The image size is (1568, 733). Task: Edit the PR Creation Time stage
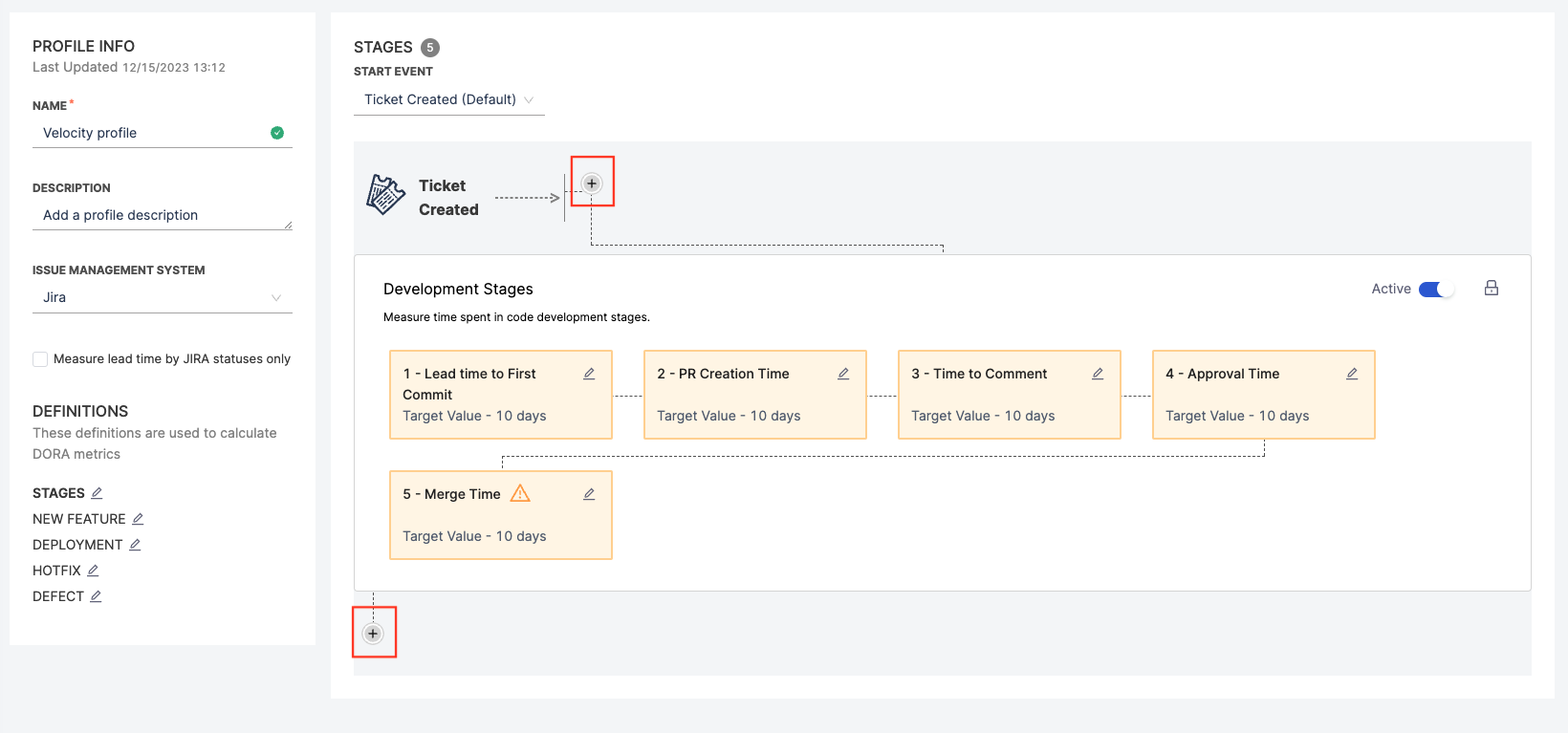(843, 374)
